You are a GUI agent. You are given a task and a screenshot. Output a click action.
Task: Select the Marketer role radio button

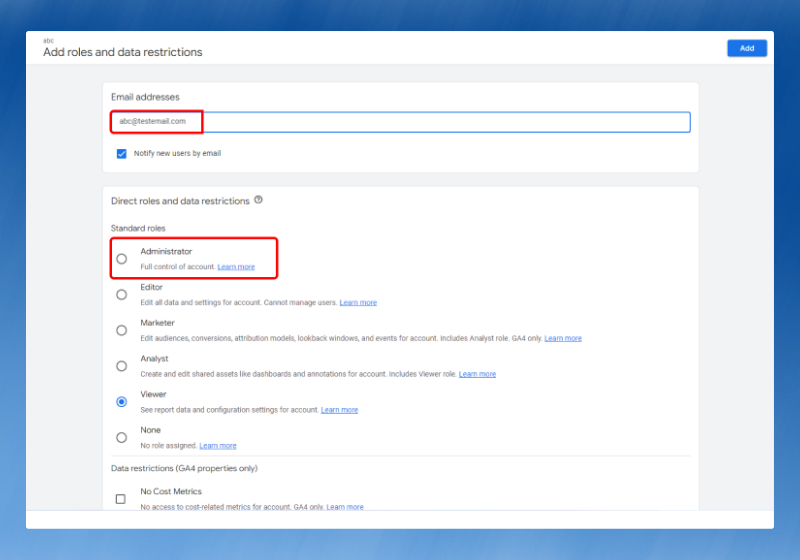click(x=121, y=330)
